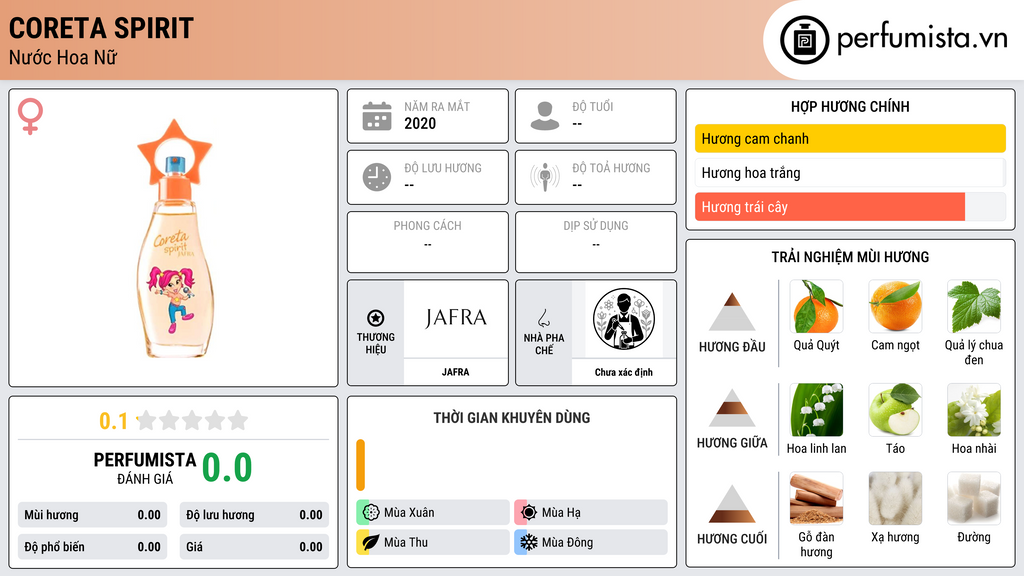Screen dimensions: 1024x576
Task: Click the calendar icon beside Năm ra mắt
Action: coord(377,116)
